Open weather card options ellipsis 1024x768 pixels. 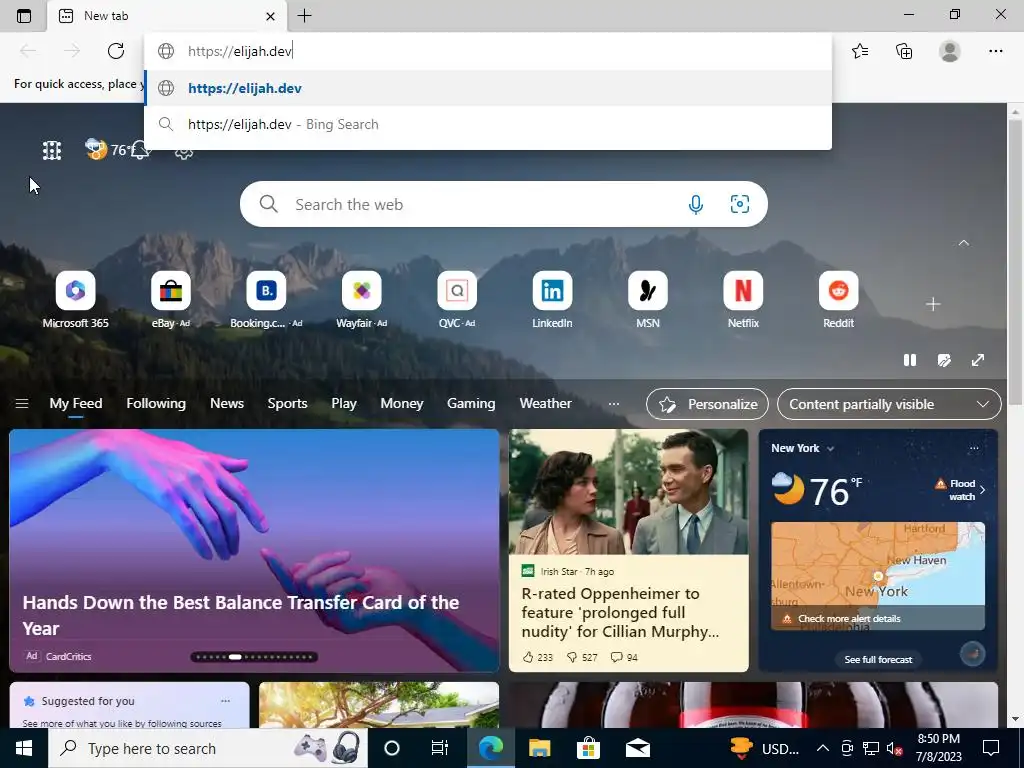[x=974, y=448]
